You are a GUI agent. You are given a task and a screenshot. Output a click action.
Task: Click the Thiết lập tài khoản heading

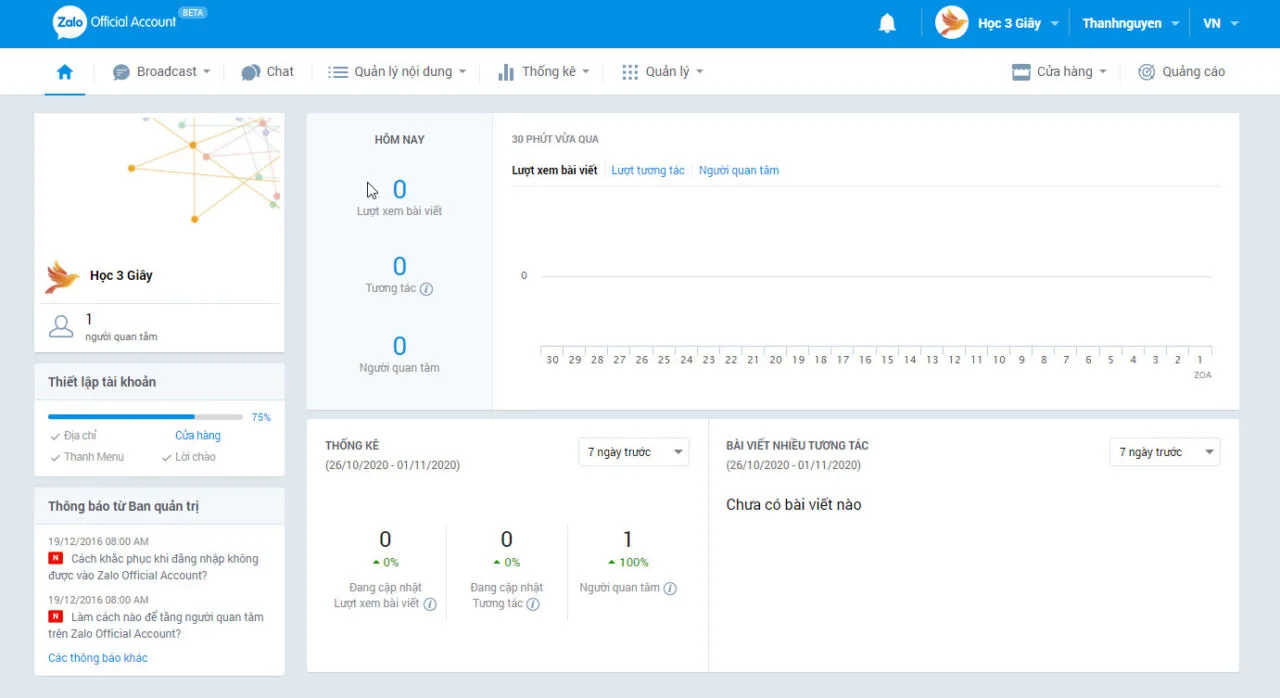click(102, 382)
